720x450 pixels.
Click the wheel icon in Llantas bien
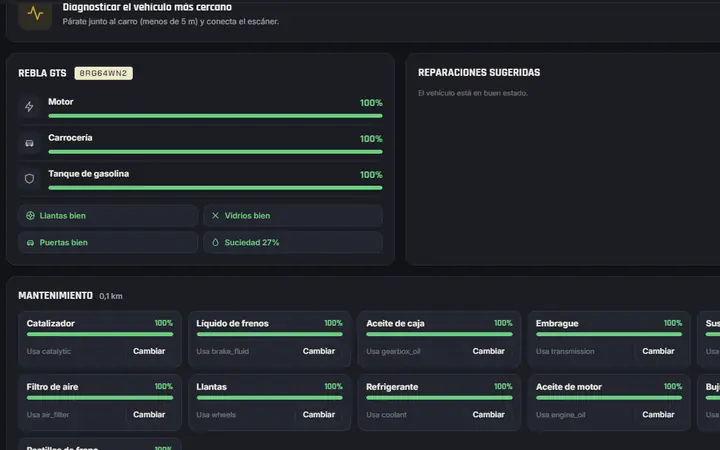(30, 215)
